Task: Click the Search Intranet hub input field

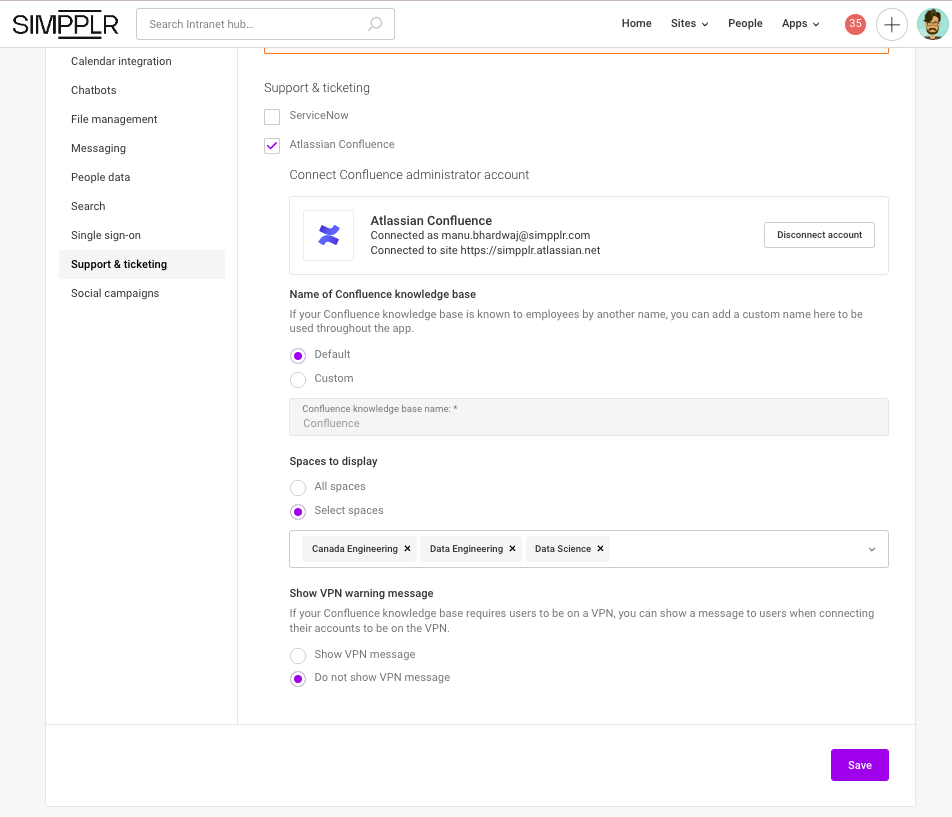Action: click(250, 23)
